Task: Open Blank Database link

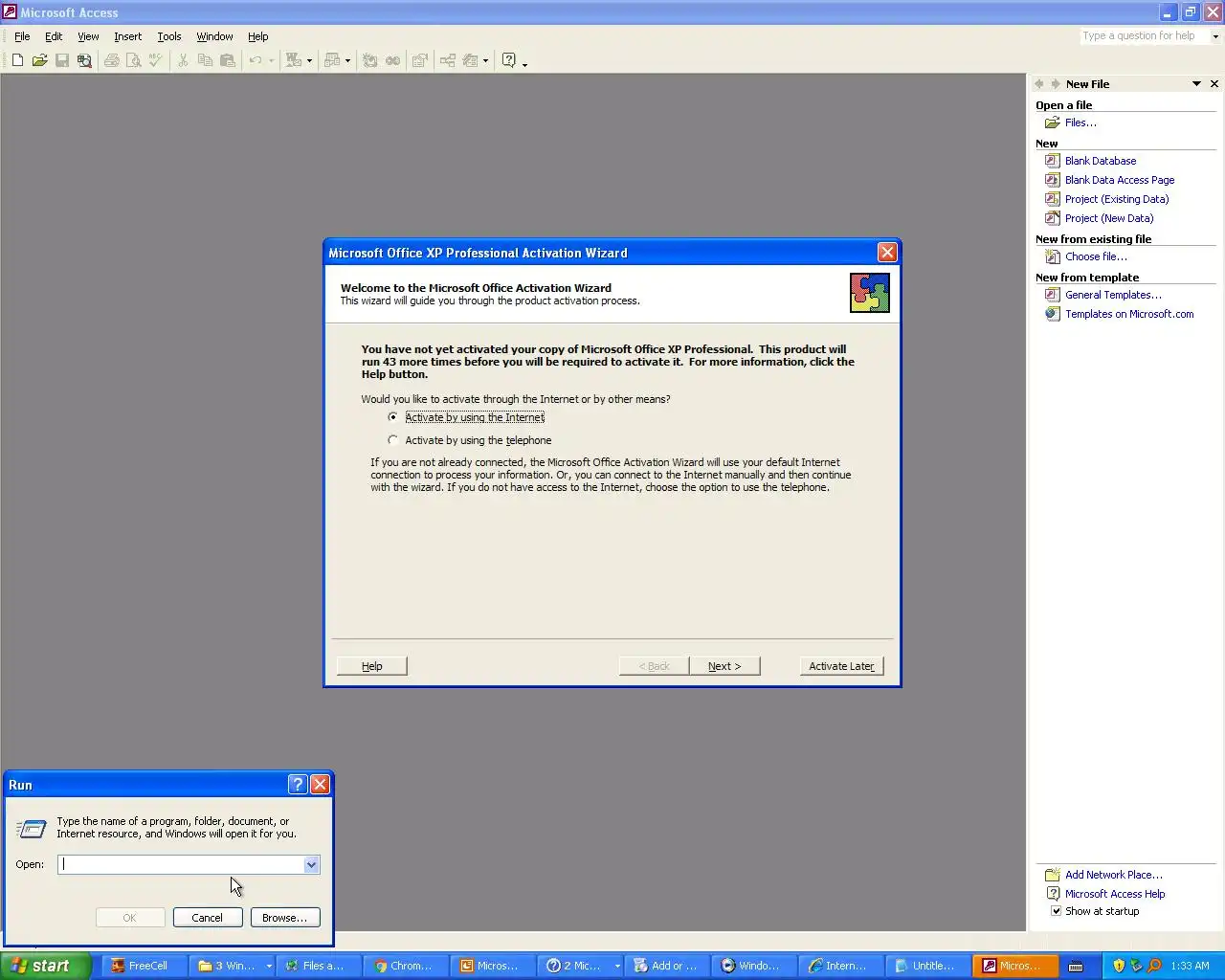Action: click(x=1101, y=161)
